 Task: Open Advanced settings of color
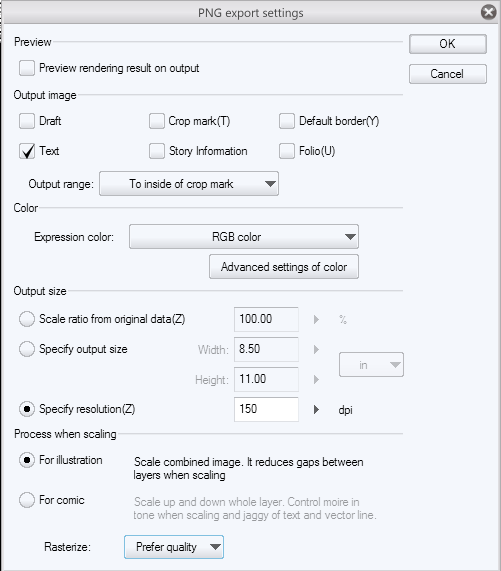coord(284,267)
